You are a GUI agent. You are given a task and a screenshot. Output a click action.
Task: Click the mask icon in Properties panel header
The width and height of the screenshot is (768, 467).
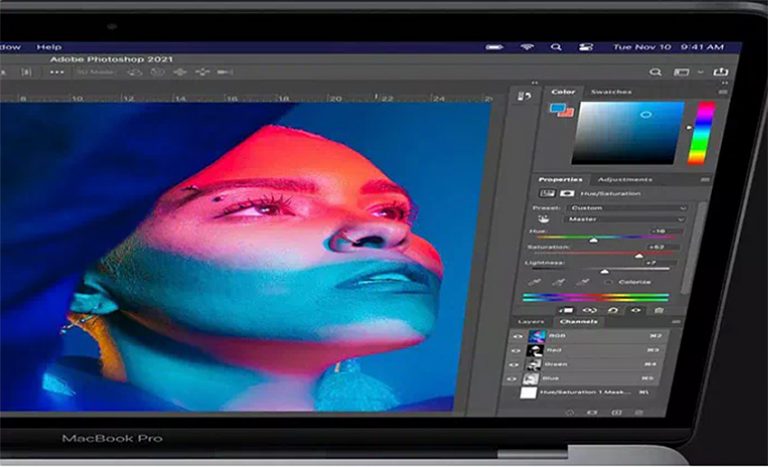coord(568,193)
